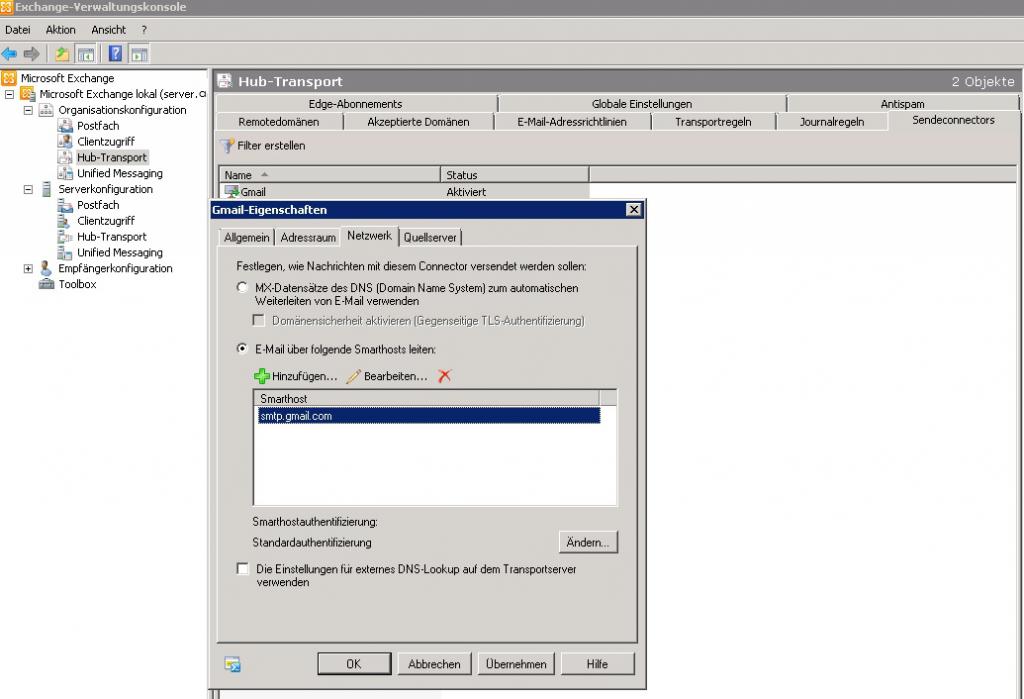Click Serverkonfiguration server icon

pyautogui.click(x=46, y=189)
